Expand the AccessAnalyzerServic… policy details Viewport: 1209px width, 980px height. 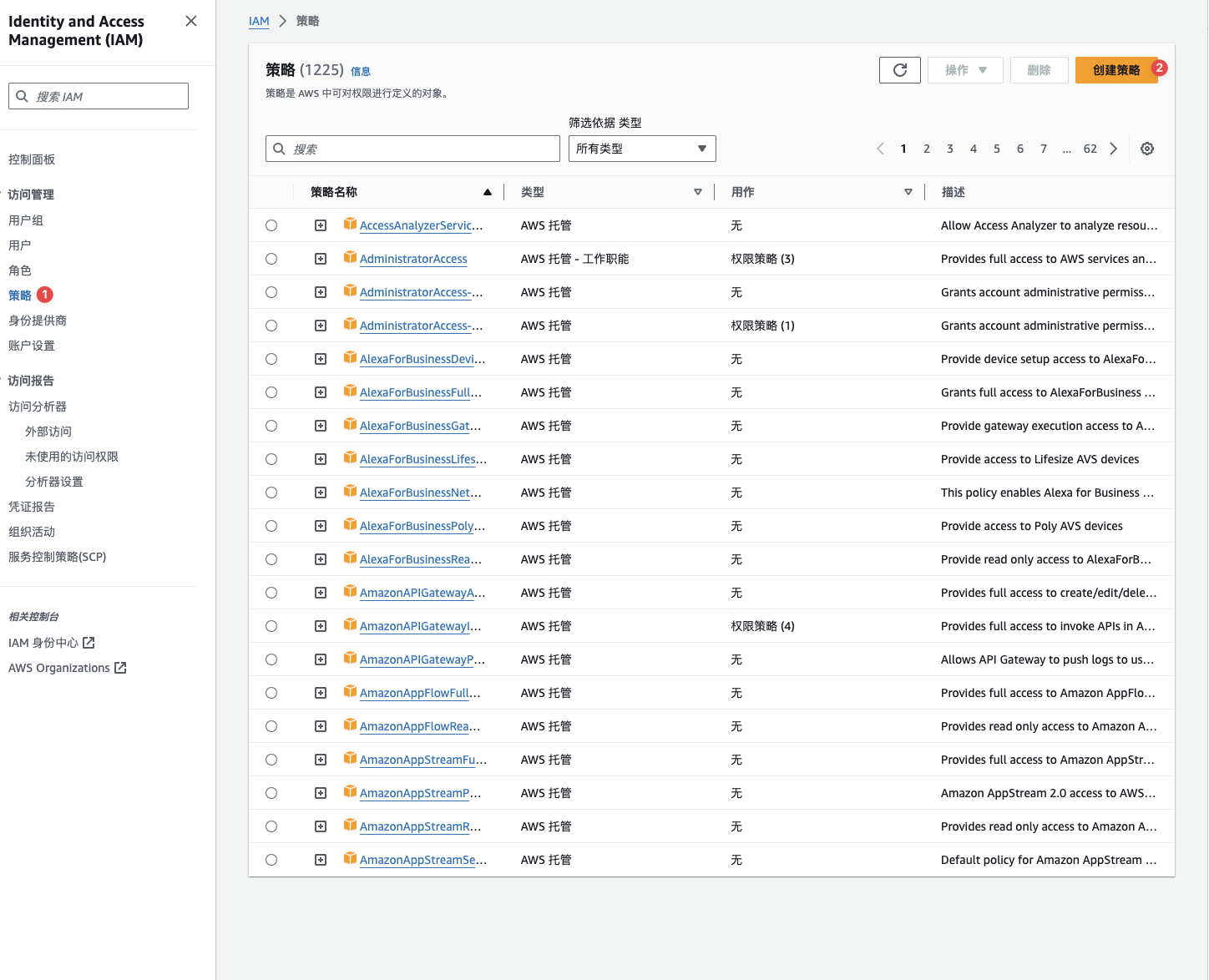[x=321, y=225]
